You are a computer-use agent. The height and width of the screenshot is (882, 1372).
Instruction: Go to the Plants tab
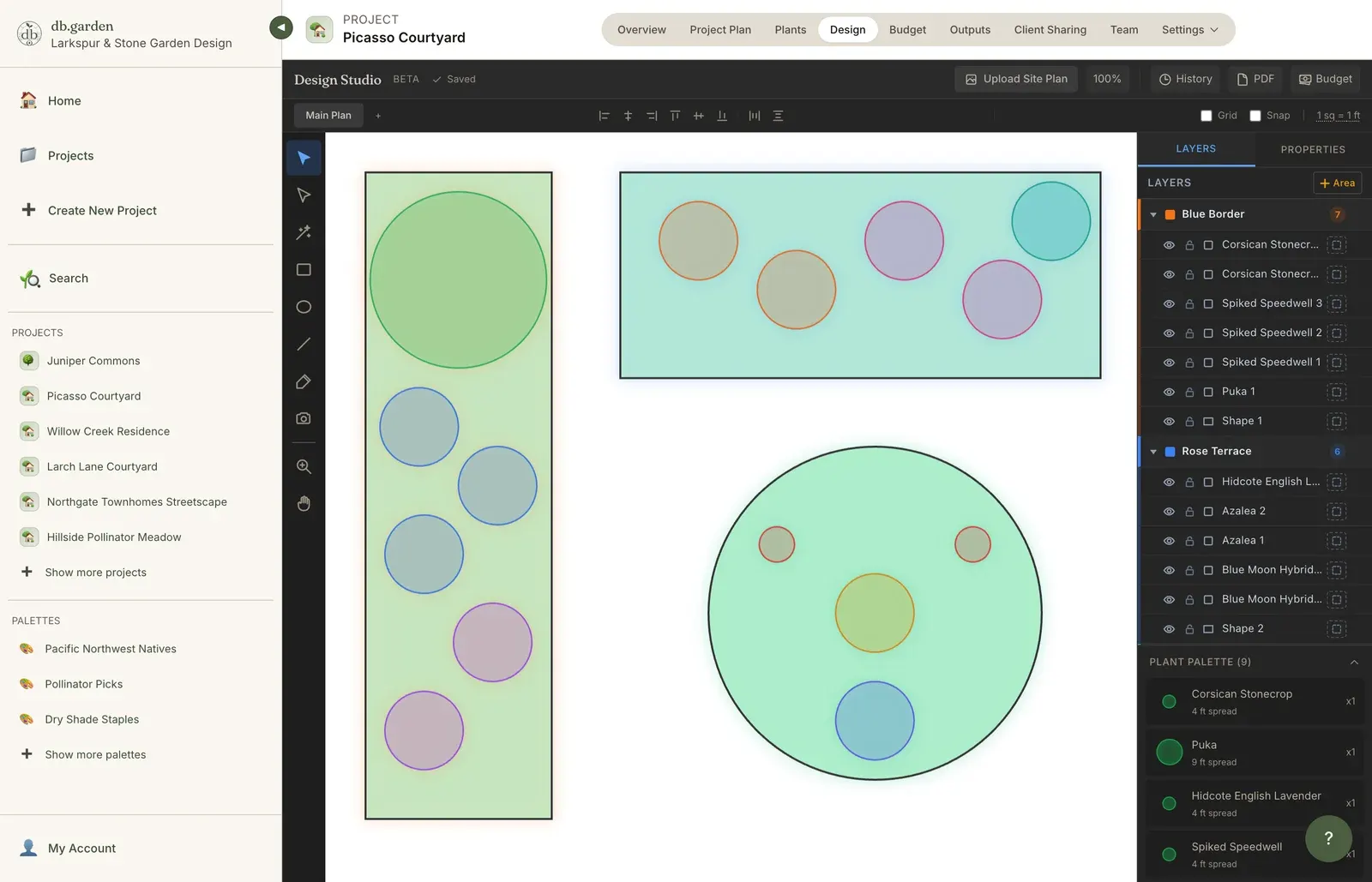click(791, 30)
